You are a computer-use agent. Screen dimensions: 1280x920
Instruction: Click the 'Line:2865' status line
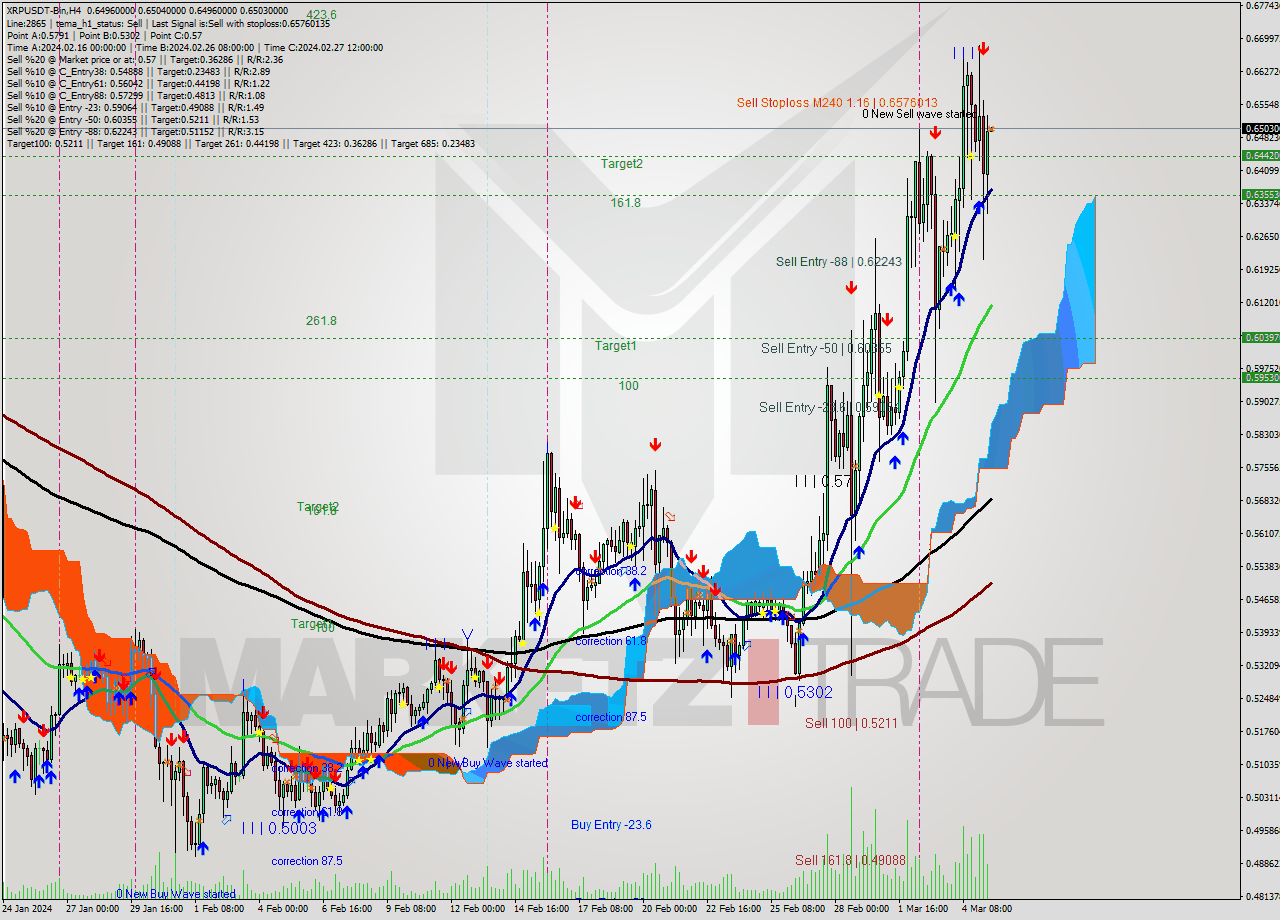coord(167,22)
